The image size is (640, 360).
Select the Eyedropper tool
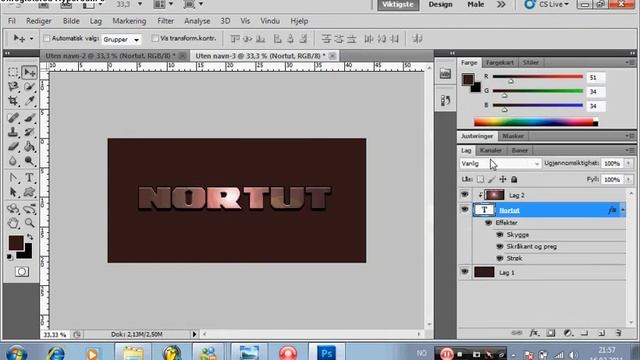29,101
